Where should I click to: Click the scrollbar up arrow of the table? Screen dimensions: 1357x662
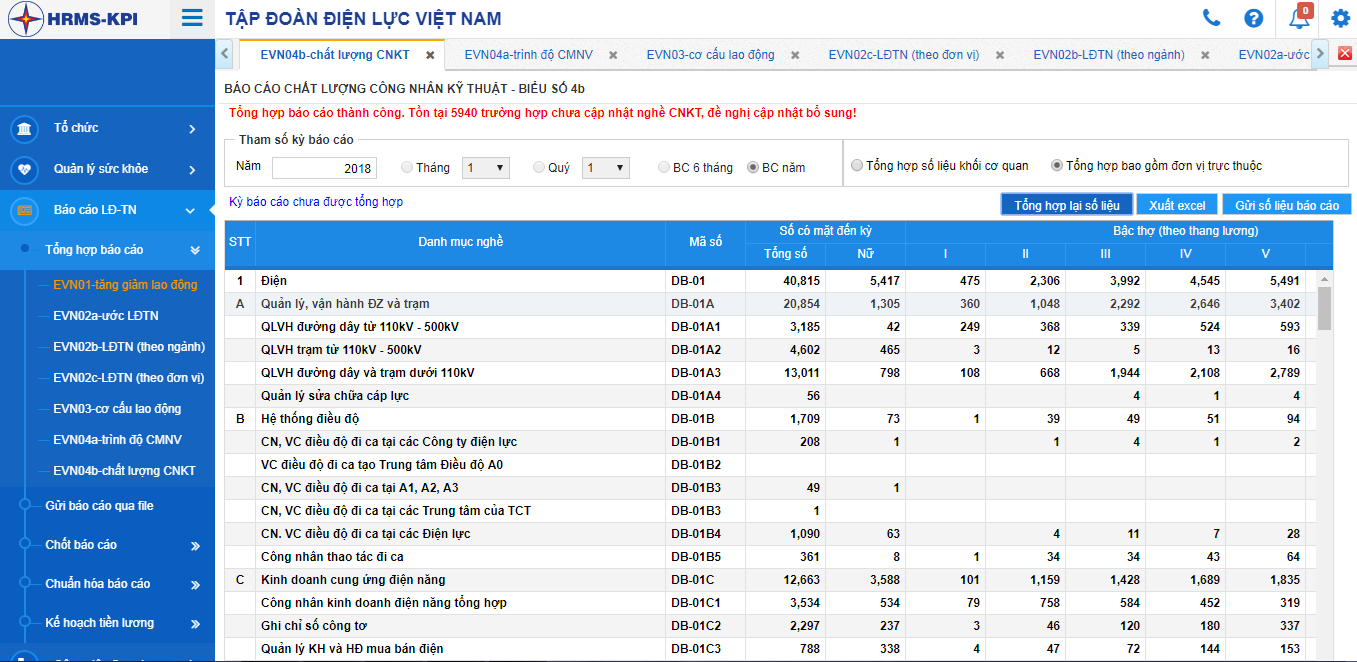pos(1324,279)
